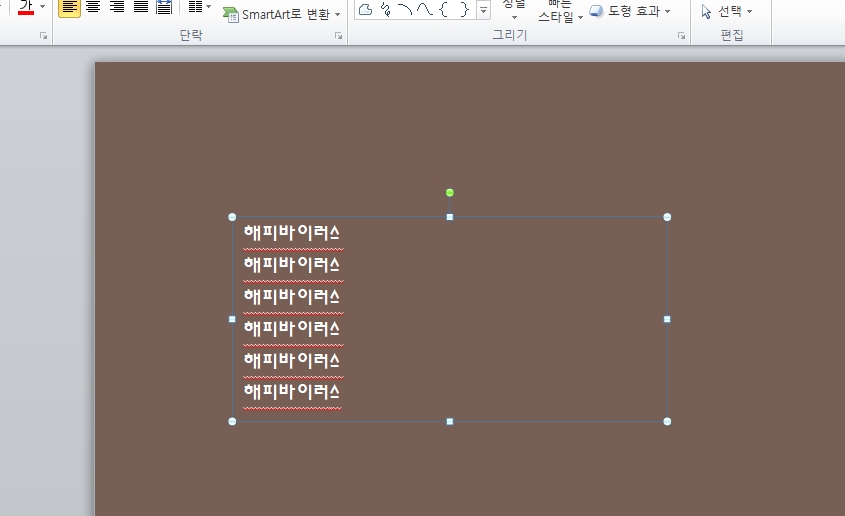
Task: Click the last 해피바이러스 text line
Action: click(292, 392)
